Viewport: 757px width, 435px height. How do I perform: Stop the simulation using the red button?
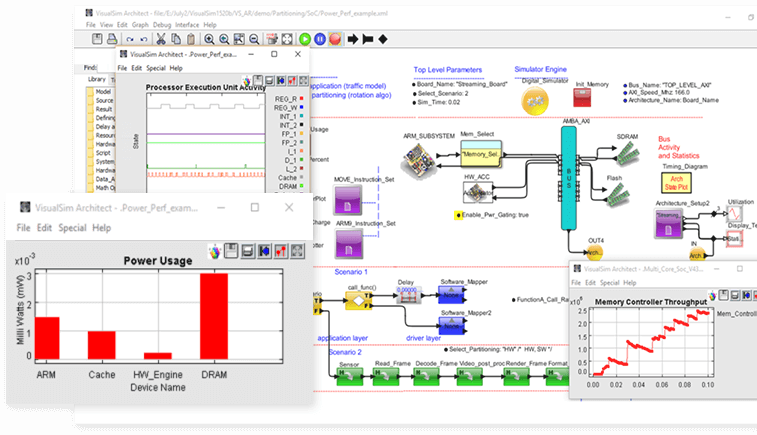tap(336, 38)
